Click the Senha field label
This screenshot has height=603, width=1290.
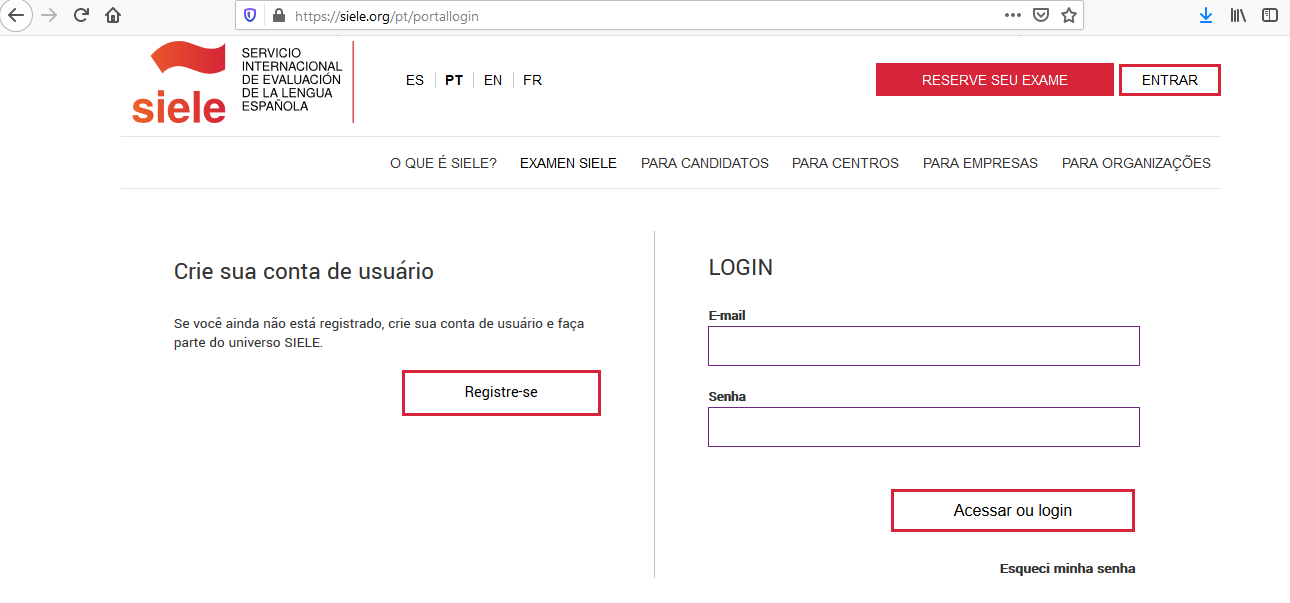(x=727, y=396)
